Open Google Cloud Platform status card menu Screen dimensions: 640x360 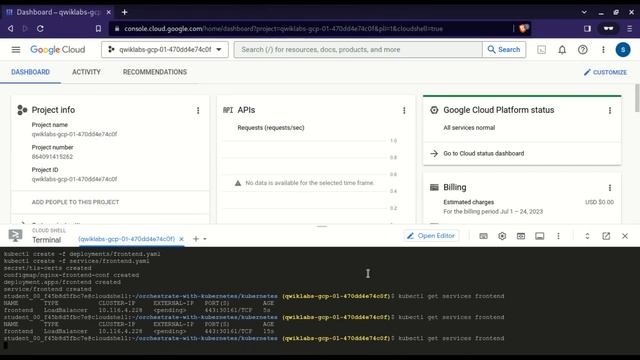(x=610, y=110)
